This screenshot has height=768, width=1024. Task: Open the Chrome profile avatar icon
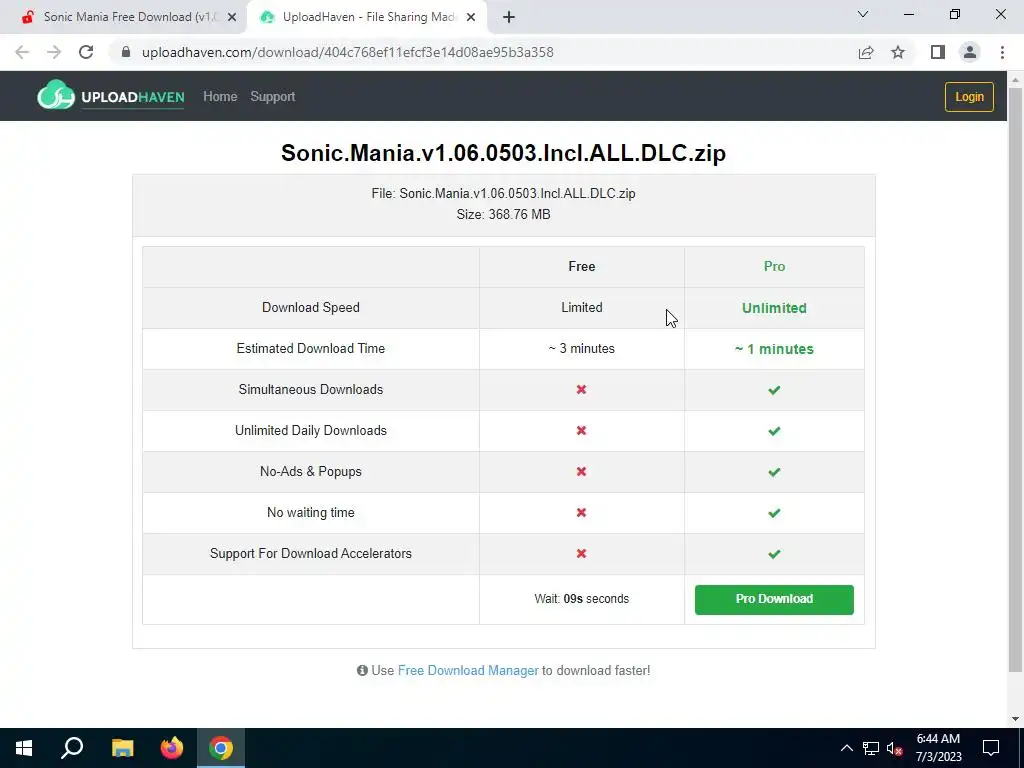pos(970,52)
